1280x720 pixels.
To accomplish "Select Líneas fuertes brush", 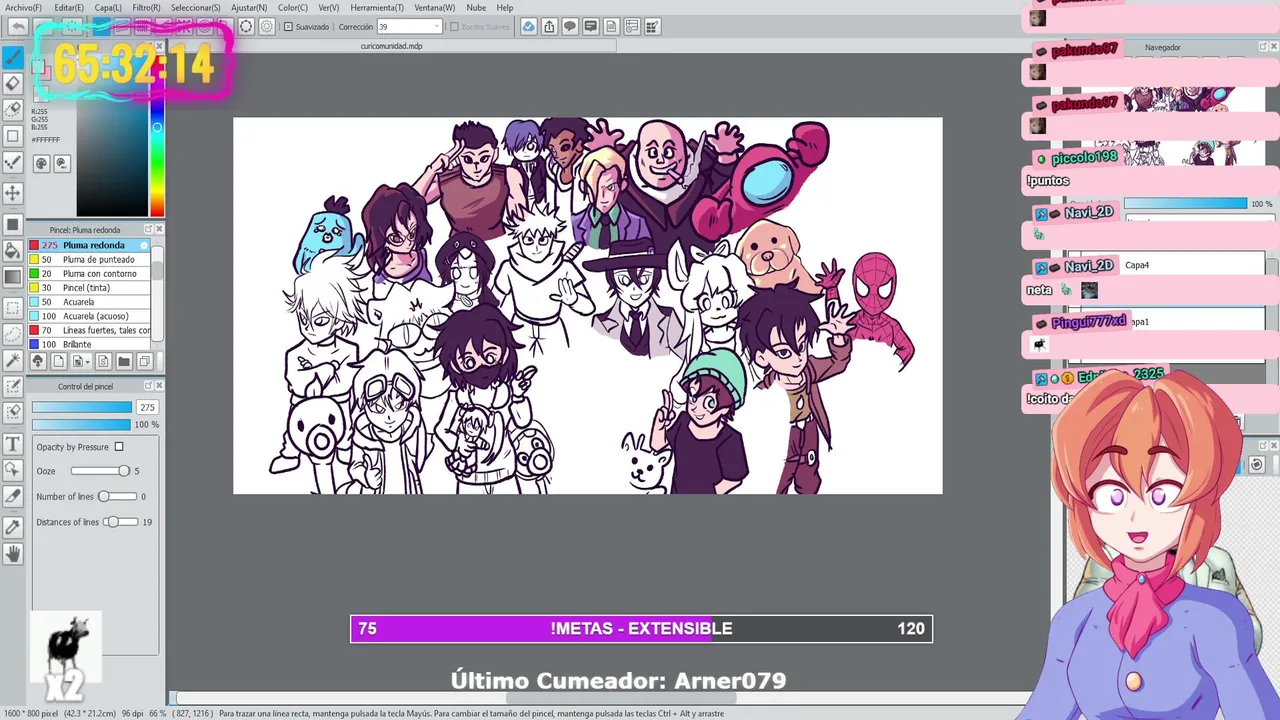I will point(90,330).
